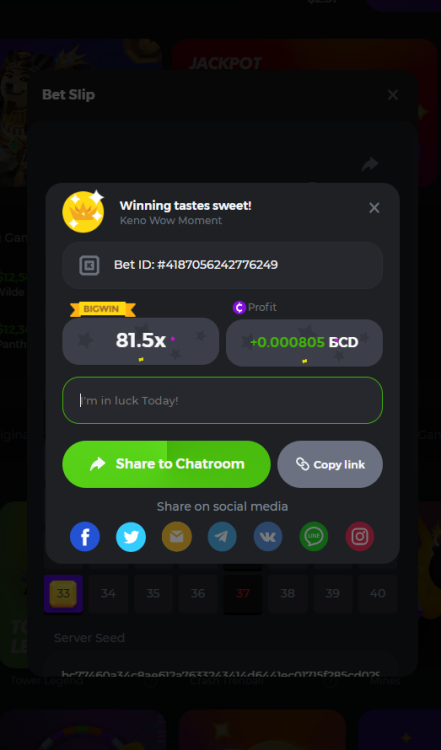Focus the "I'm in luck Today!" message field
This screenshot has height=750, width=441.
click(x=222, y=400)
